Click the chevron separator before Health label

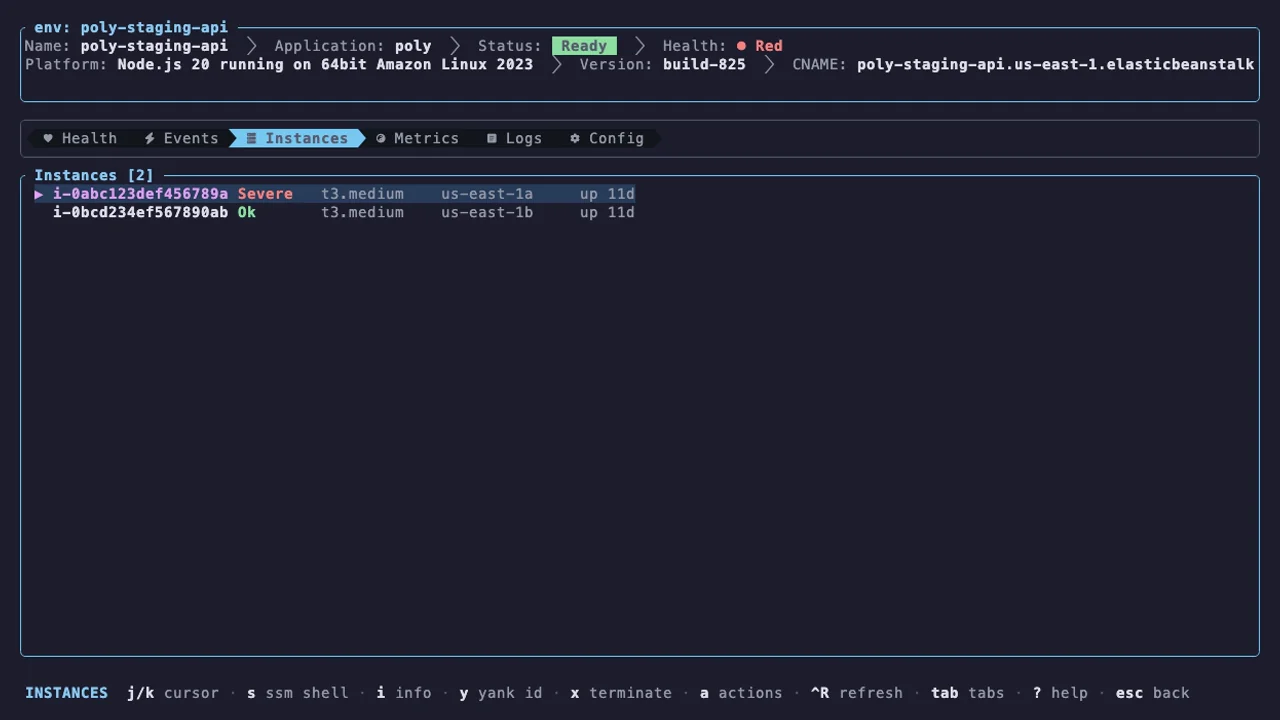pos(640,46)
